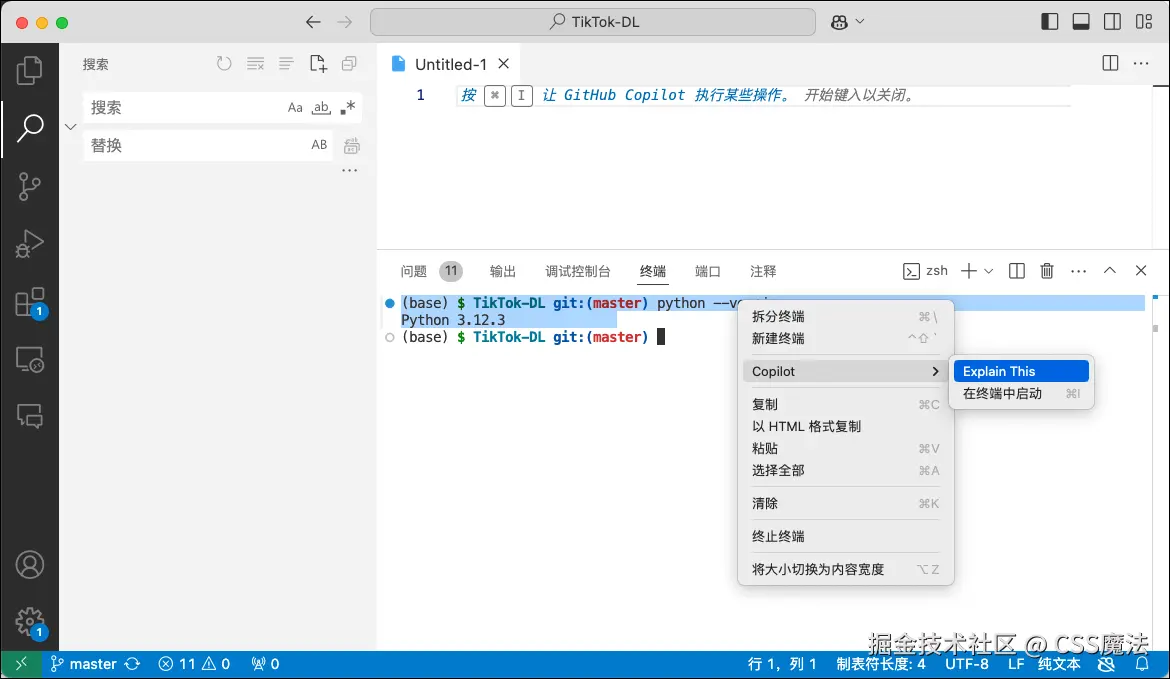The height and width of the screenshot is (679, 1170).
Task: Choose 清除 from context menu
Action: point(845,504)
